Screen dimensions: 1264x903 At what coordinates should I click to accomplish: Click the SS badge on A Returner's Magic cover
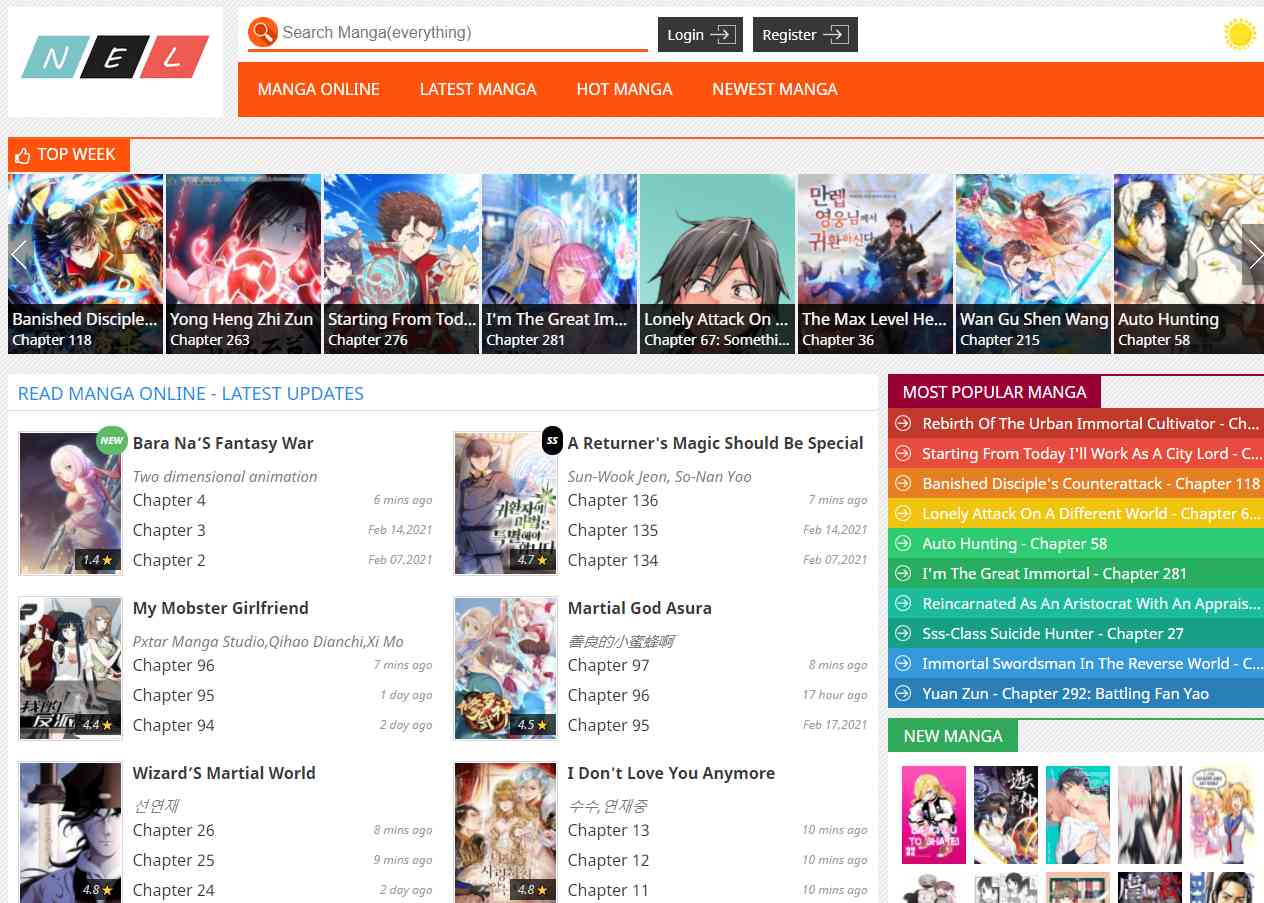tap(552, 440)
